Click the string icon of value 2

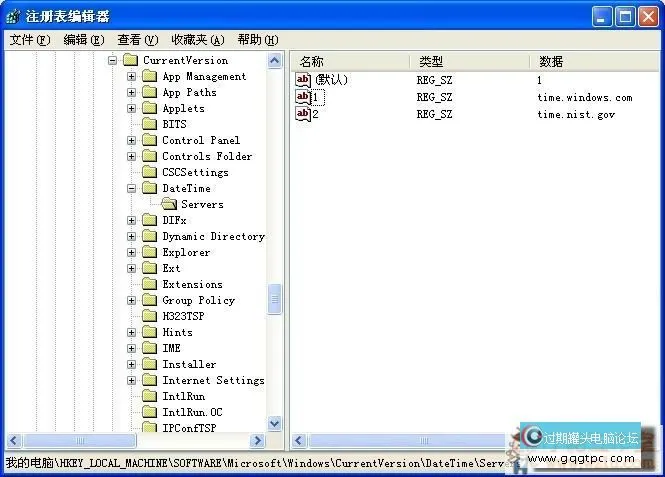303,114
